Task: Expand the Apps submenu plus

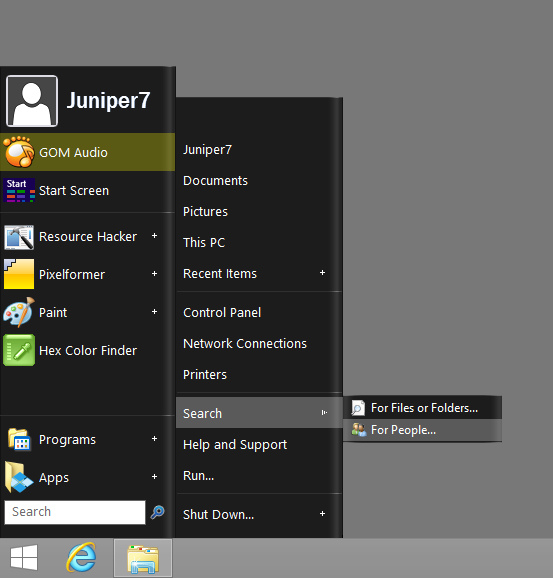Action: click(x=154, y=477)
